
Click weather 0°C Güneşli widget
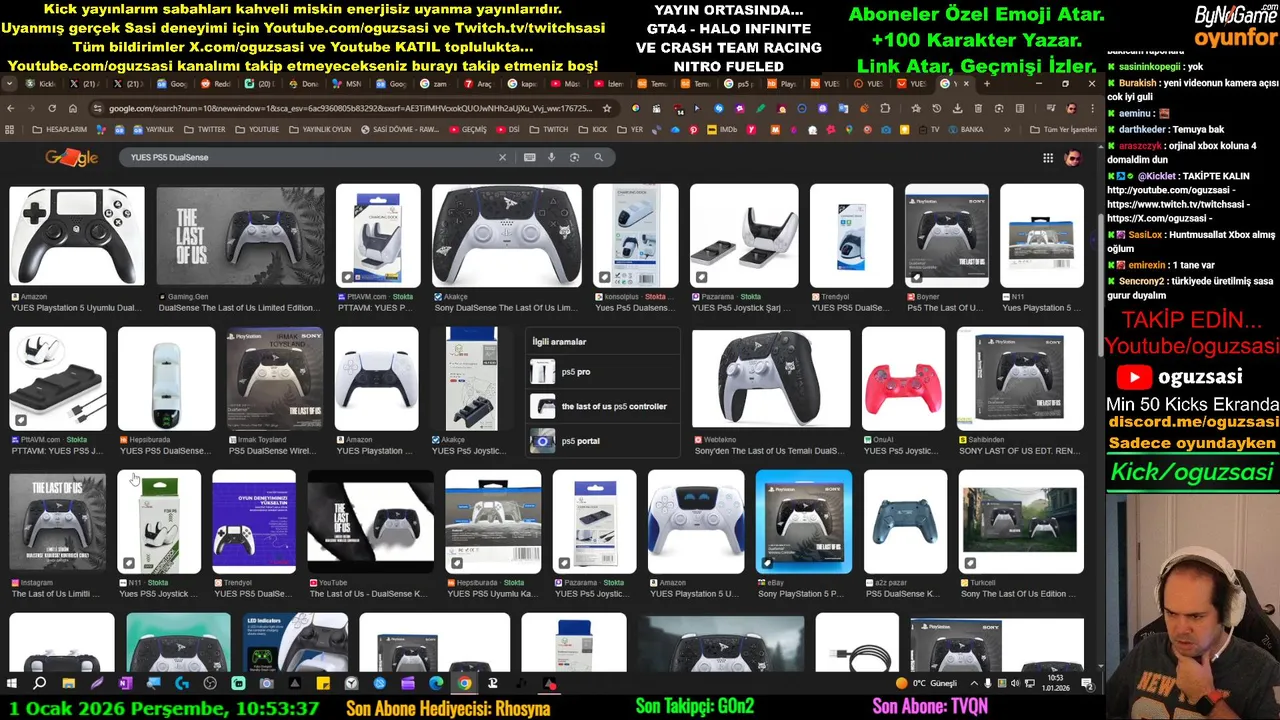[927, 684]
